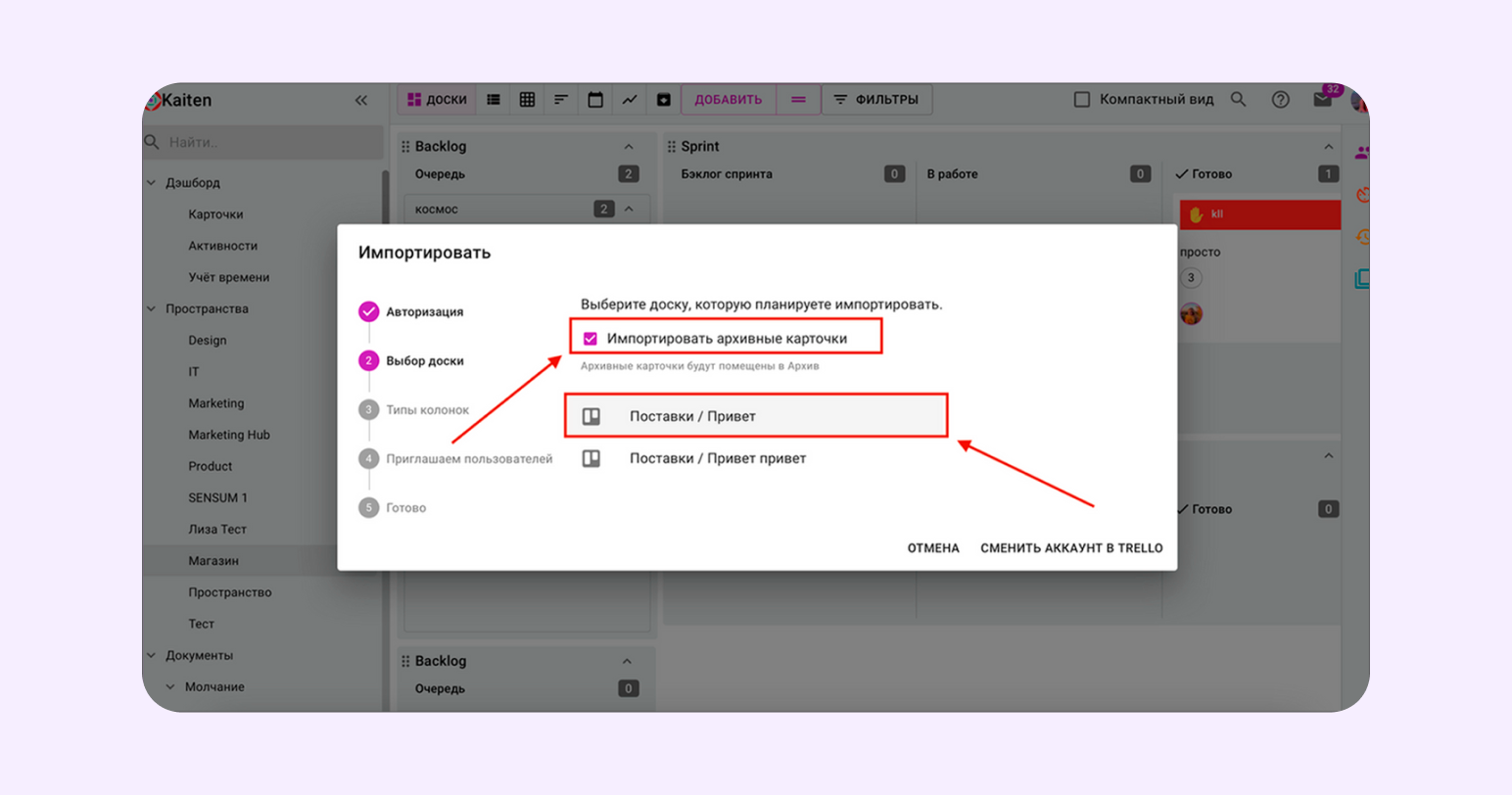
Task: Open Карточки in sidebar
Action: pyautogui.click(x=215, y=214)
